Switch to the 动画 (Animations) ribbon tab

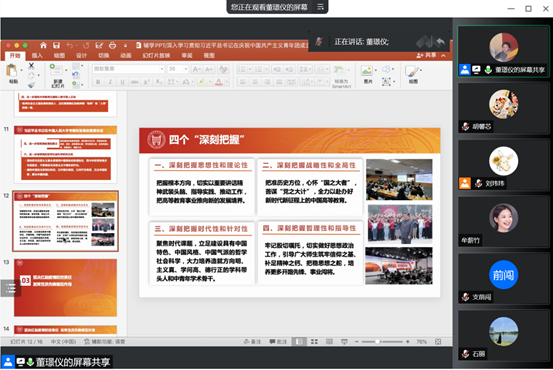(126, 55)
